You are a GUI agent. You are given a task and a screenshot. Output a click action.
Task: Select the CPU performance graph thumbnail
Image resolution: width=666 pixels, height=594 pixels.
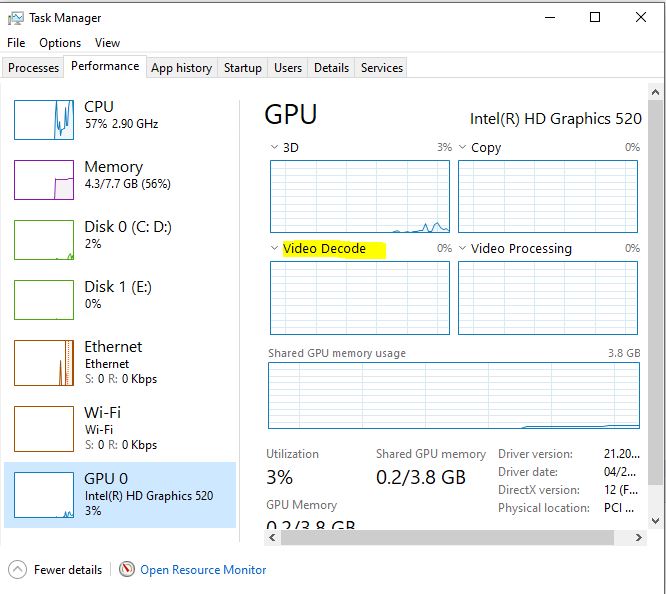pos(44,119)
